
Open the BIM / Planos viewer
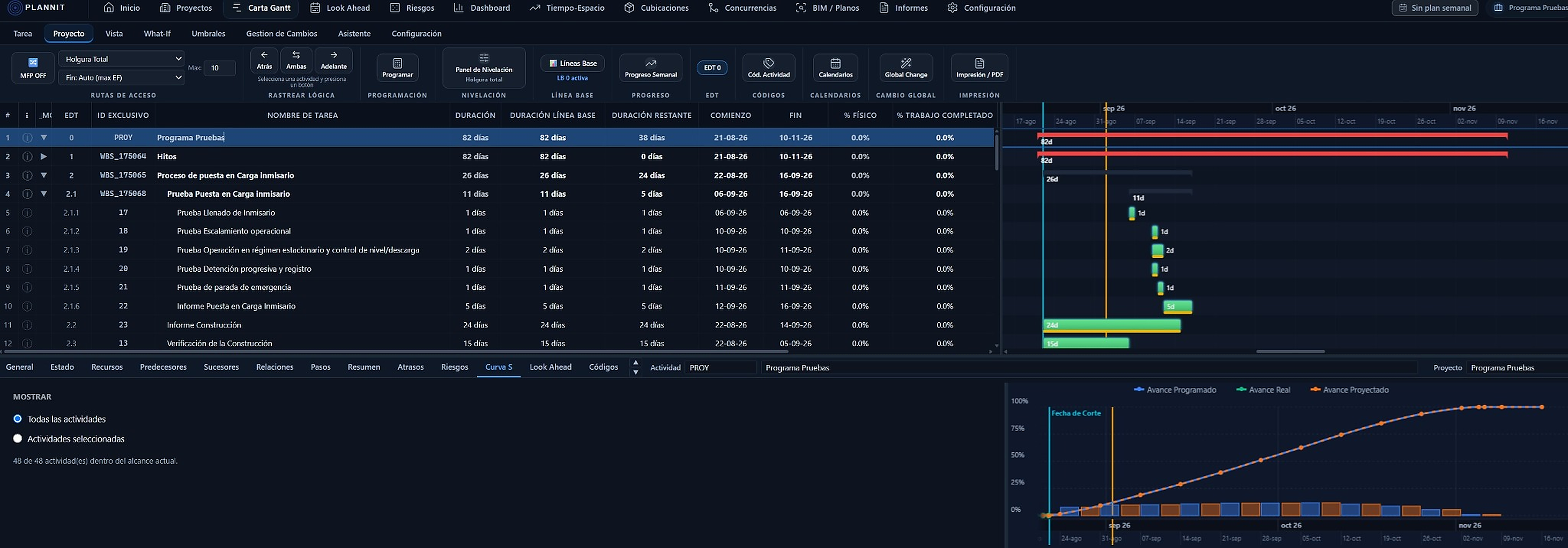[x=827, y=8]
